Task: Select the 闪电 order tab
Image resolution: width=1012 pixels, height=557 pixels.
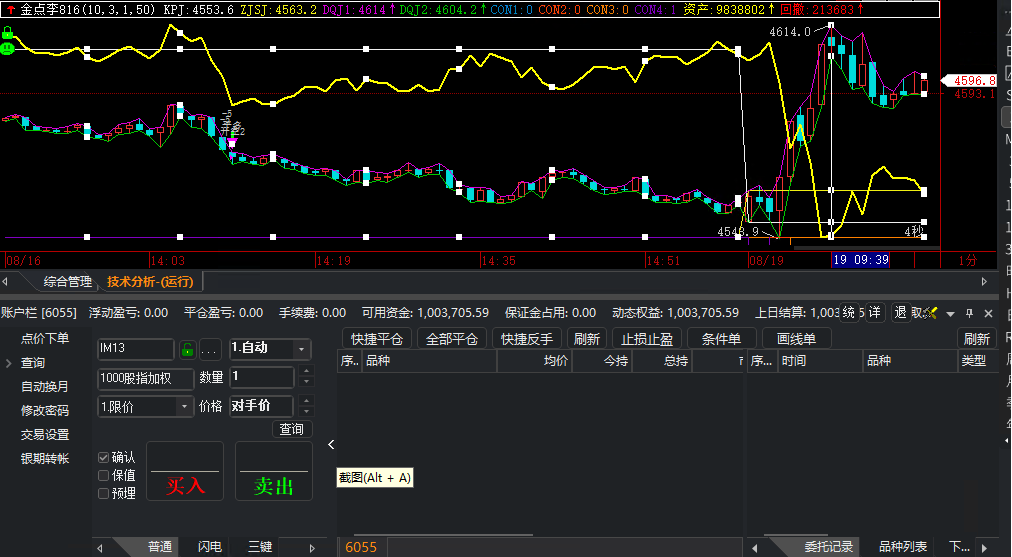Action: (x=210, y=547)
